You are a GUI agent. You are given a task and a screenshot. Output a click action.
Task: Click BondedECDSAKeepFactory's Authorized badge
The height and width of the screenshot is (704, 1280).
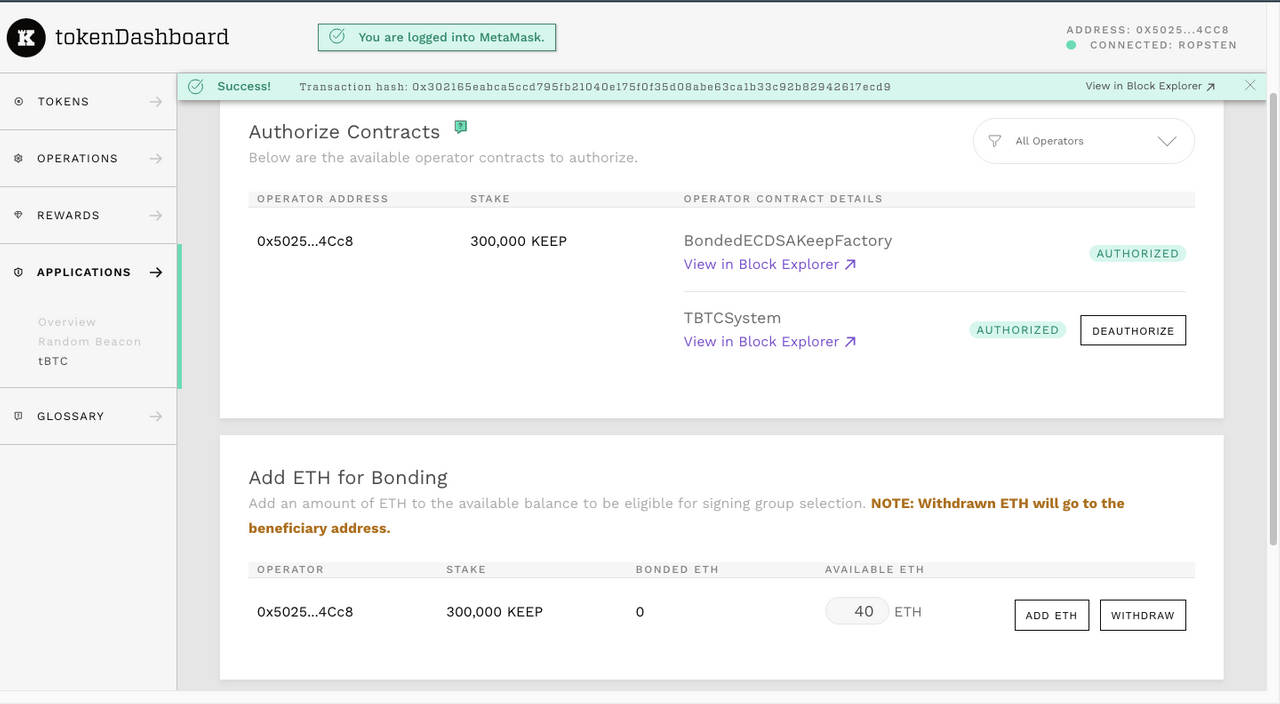pyautogui.click(x=1138, y=254)
